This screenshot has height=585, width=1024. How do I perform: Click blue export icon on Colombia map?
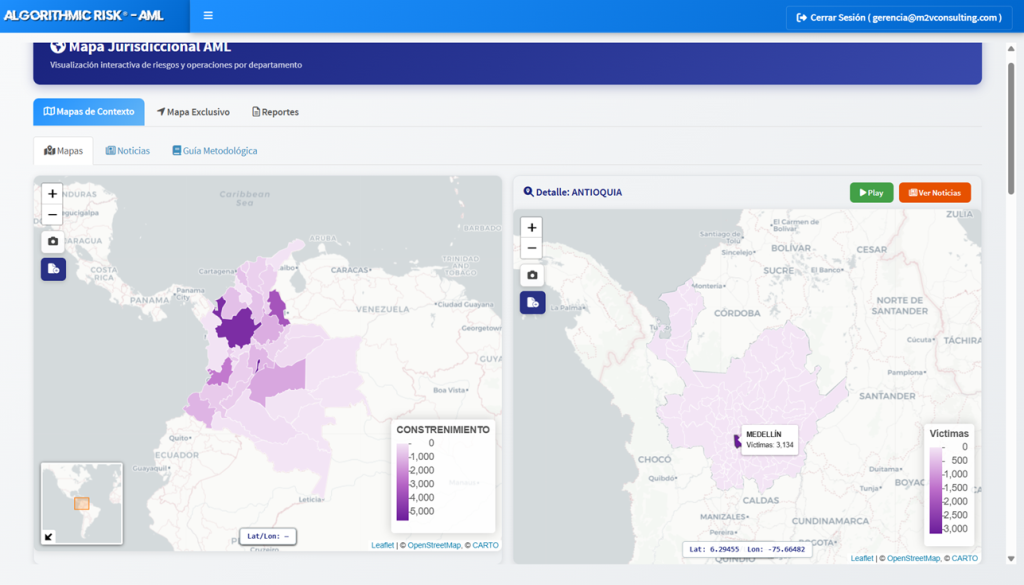coord(54,269)
